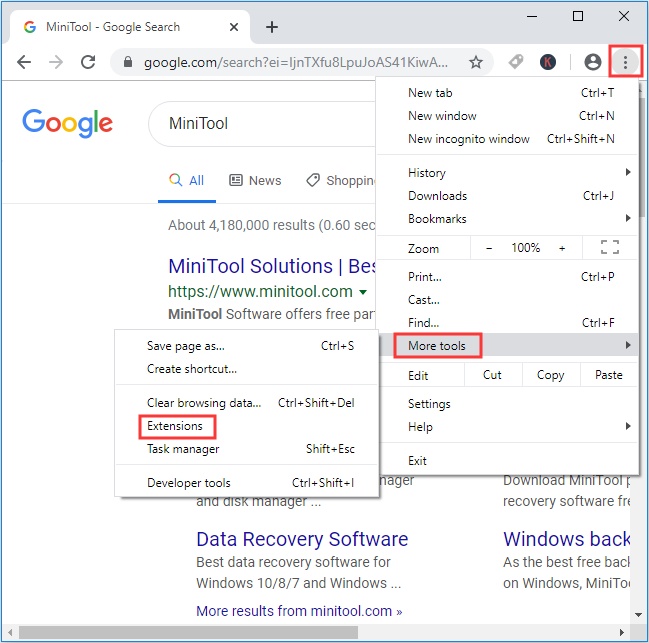The image size is (649, 643).
Task: Open the user profile avatar icon
Action: (x=592, y=62)
